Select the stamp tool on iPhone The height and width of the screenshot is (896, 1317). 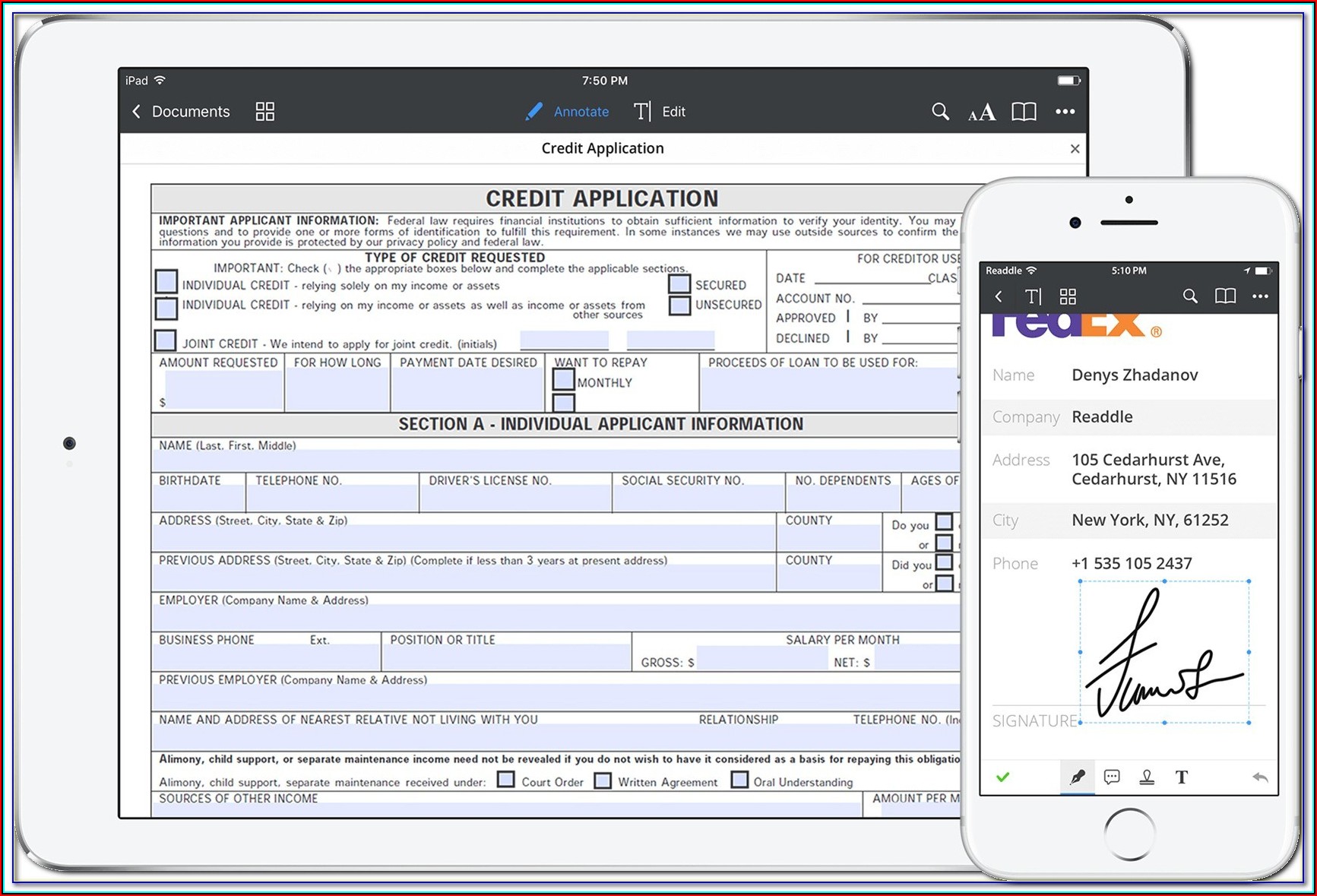coord(1147,777)
